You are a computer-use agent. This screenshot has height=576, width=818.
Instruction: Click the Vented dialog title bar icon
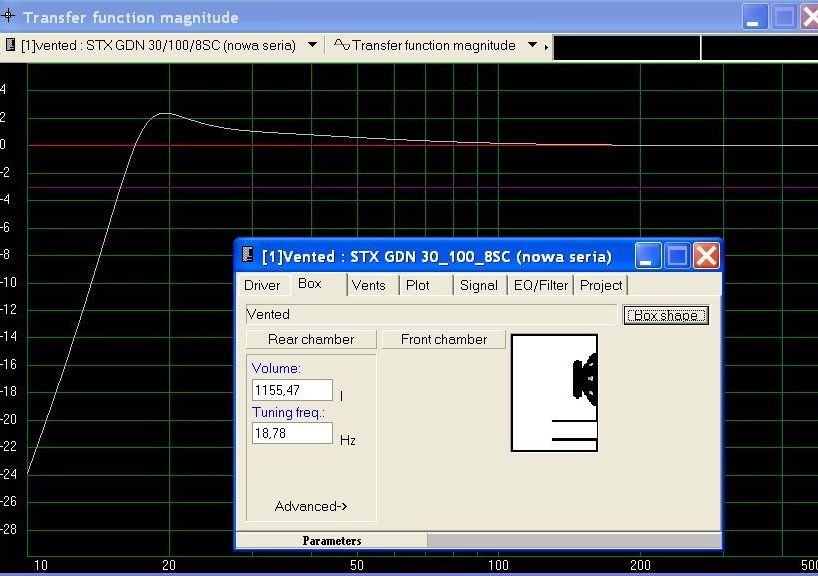click(x=247, y=256)
